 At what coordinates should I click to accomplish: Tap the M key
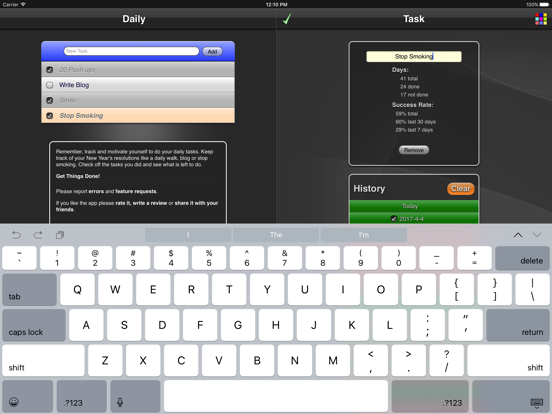click(333, 360)
